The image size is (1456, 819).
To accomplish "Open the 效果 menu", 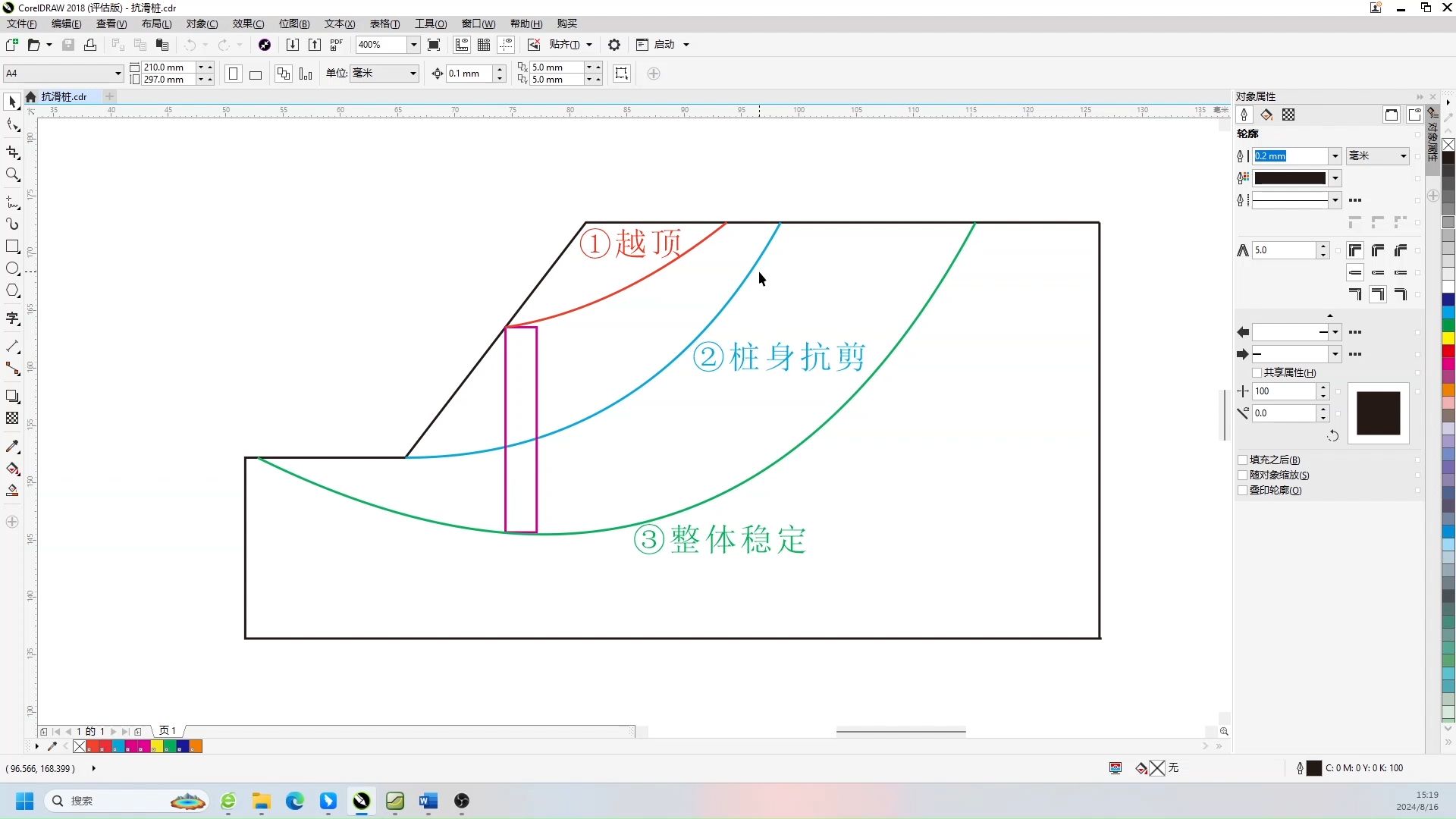I will tap(248, 24).
